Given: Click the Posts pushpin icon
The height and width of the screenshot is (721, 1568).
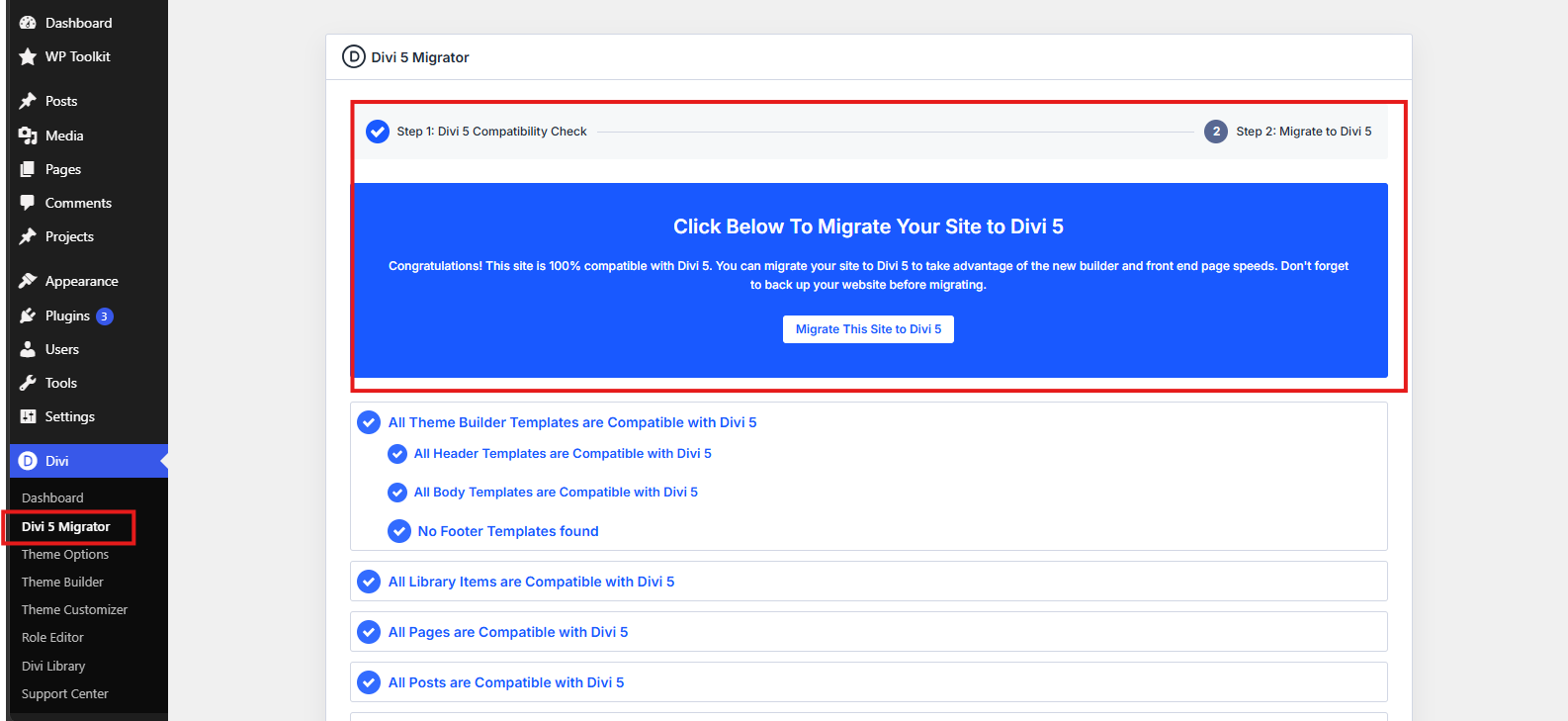Looking at the screenshot, I should (x=28, y=101).
